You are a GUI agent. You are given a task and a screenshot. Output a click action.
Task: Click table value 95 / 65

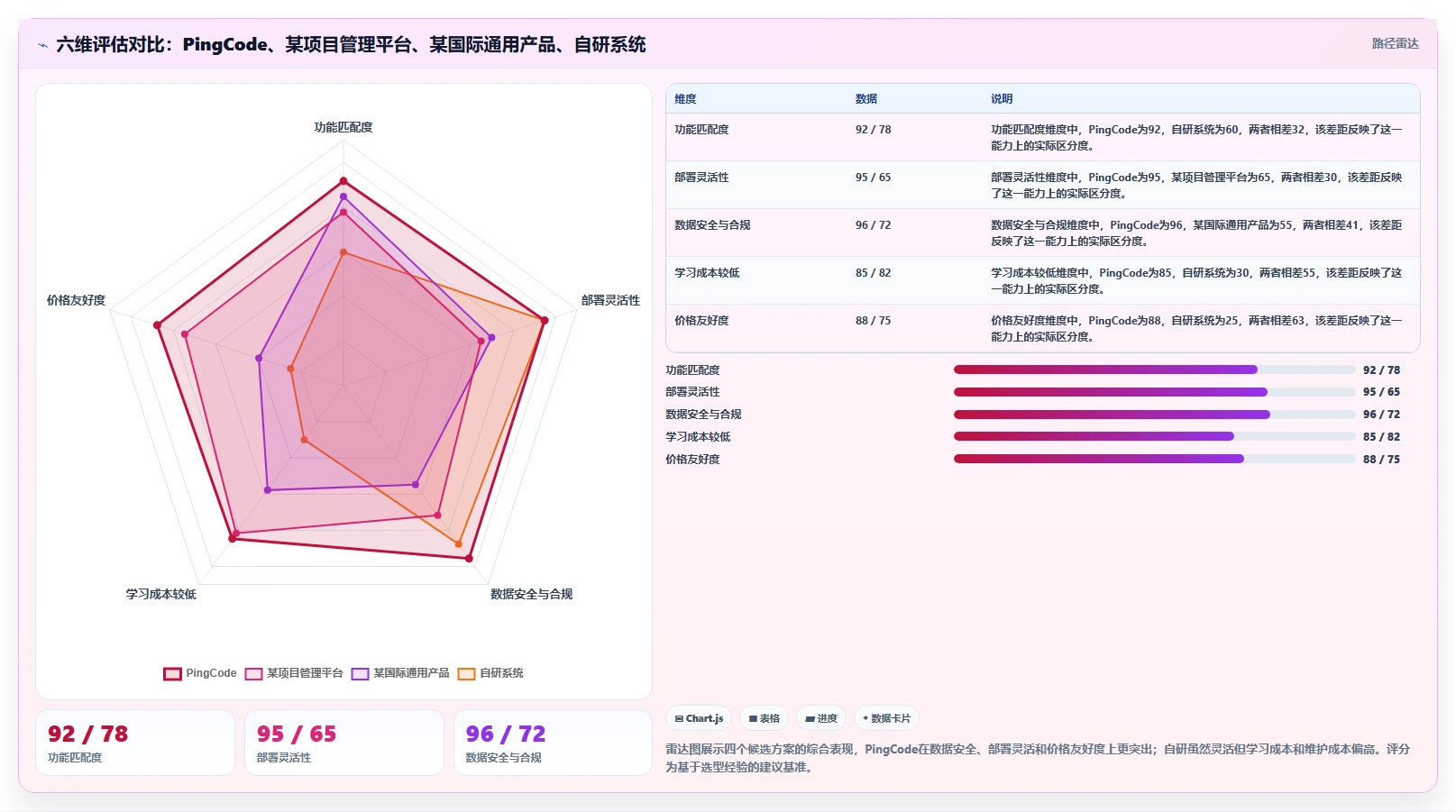873,178
